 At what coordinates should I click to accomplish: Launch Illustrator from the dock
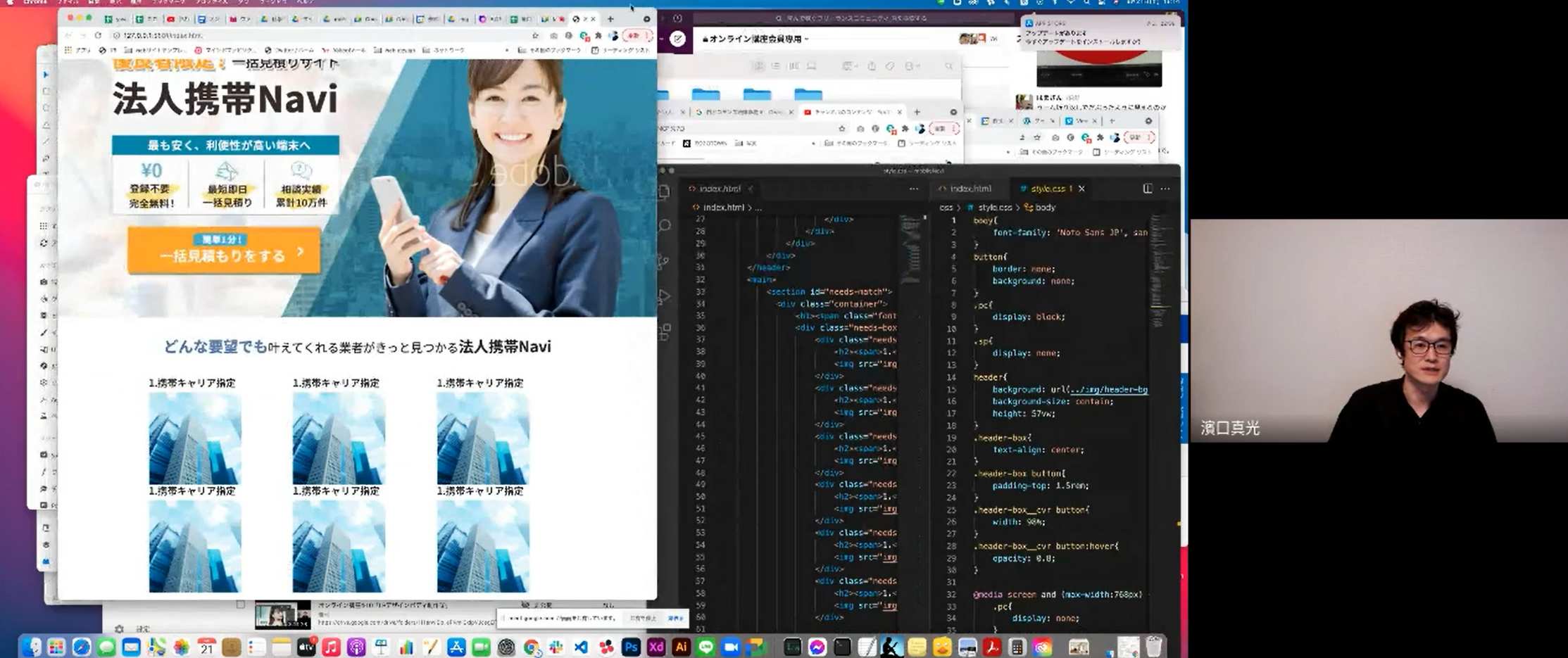click(x=681, y=647)
